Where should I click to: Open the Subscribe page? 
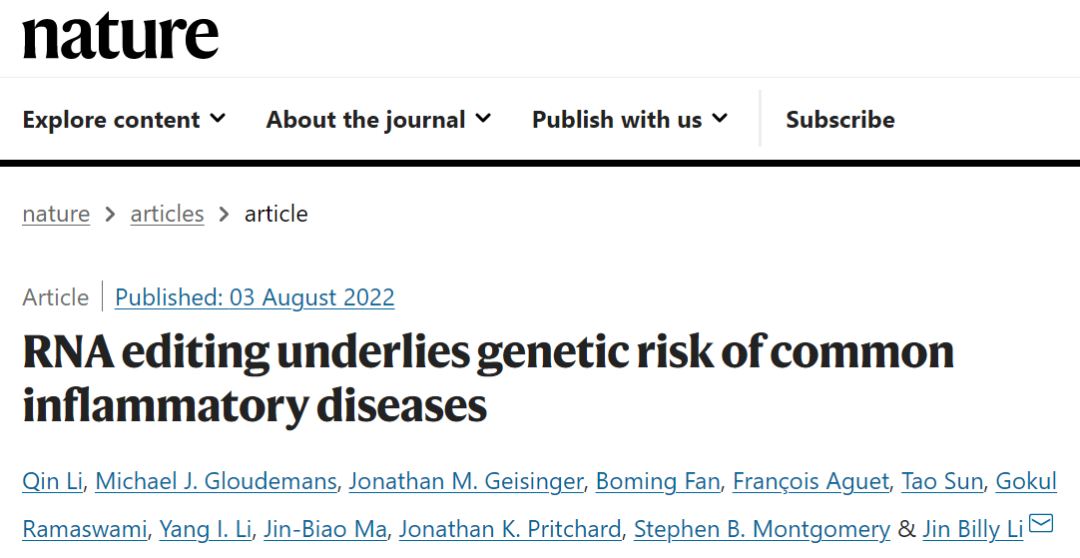[x=840, y=119]
